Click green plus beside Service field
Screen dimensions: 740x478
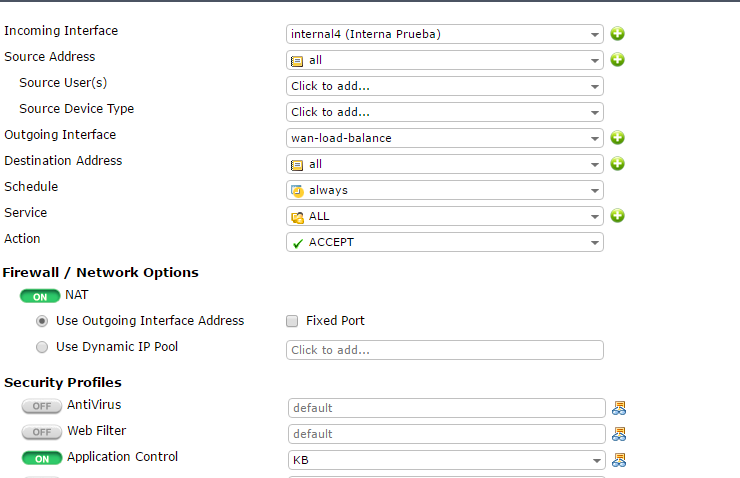pyautogui.click(x=618, y=216)
